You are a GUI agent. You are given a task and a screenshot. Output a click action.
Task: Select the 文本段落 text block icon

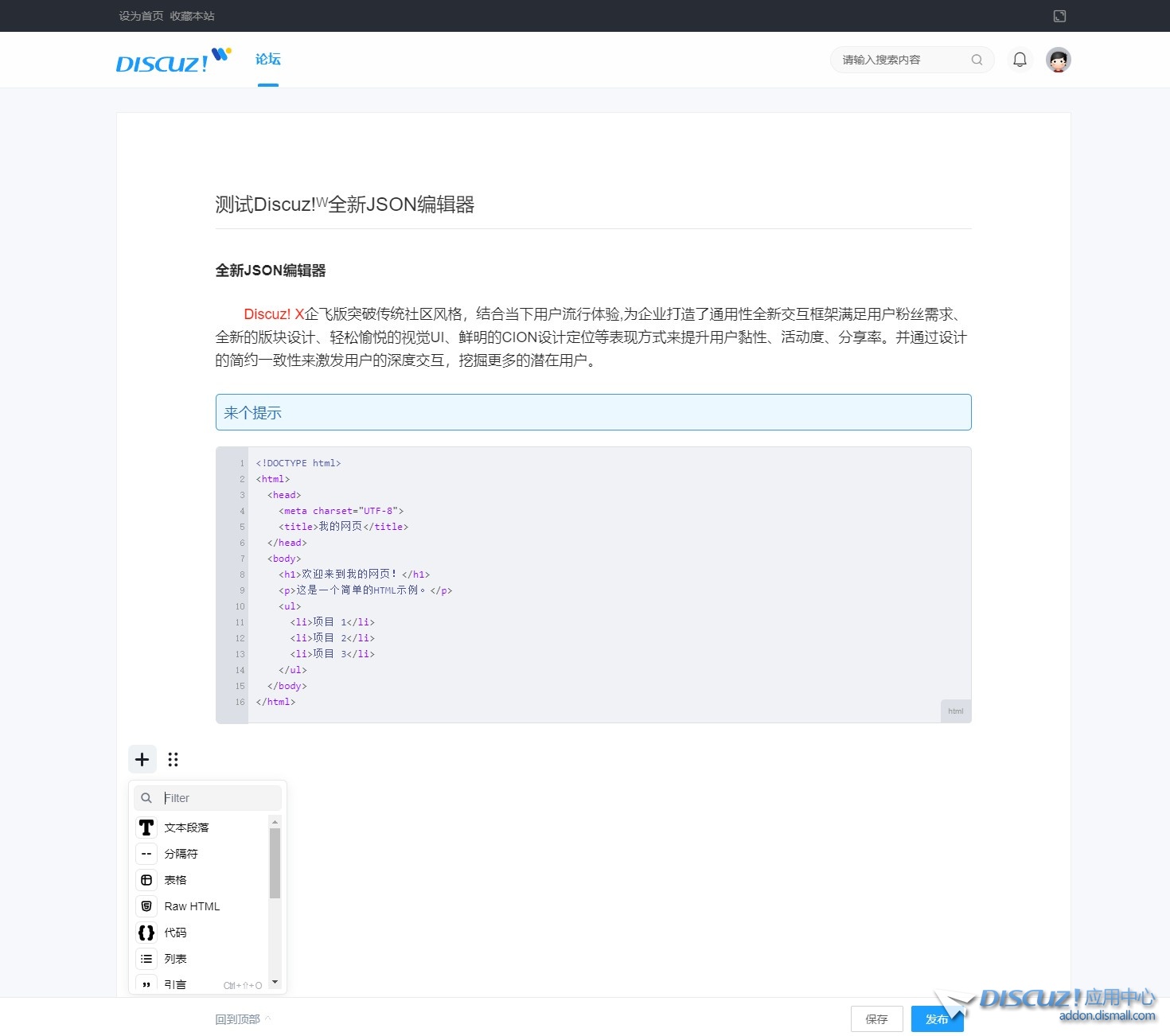coord(146,828)
